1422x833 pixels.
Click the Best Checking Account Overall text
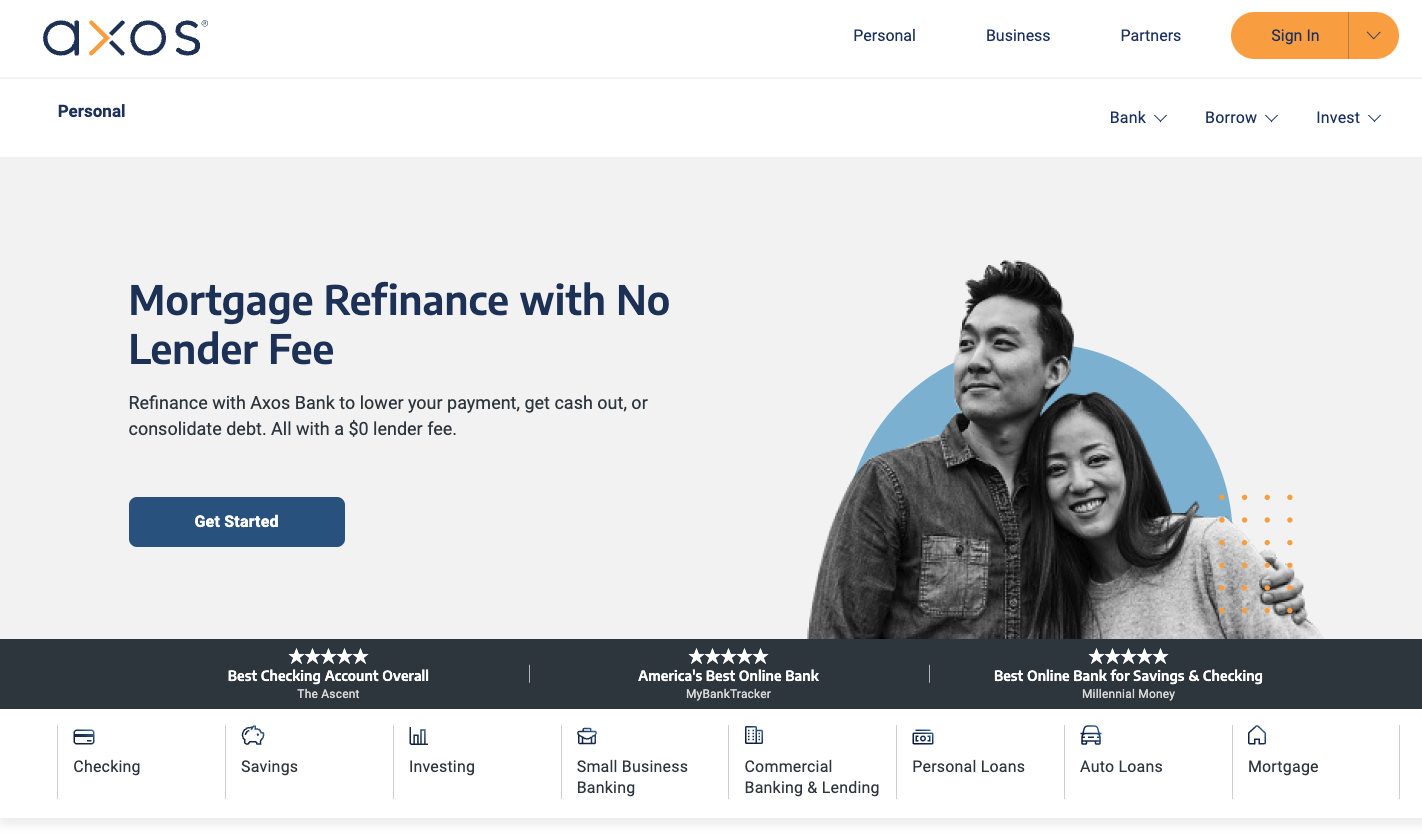pos(328,676)
